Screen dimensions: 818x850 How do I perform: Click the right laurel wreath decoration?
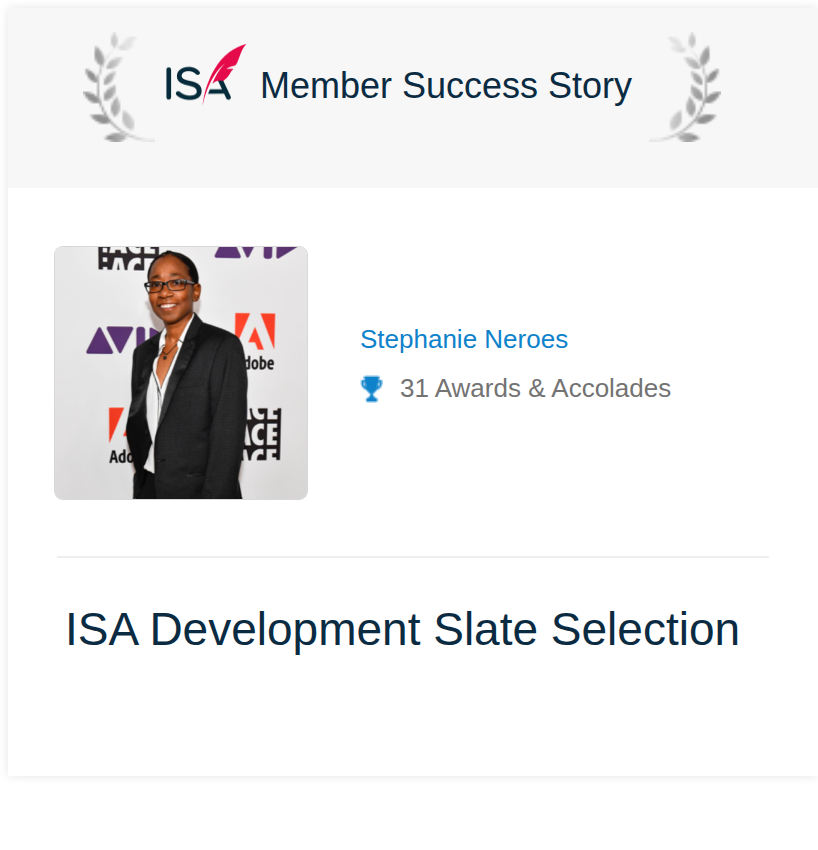[686, 87]
